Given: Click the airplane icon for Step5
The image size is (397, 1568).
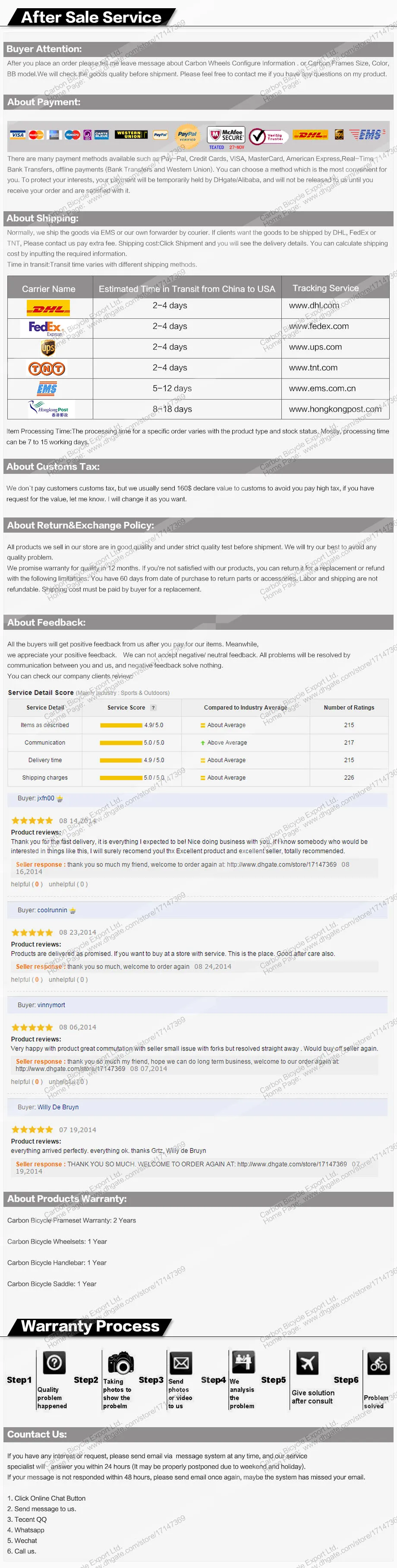Looking at the screenshot, I should [308, 1363].
